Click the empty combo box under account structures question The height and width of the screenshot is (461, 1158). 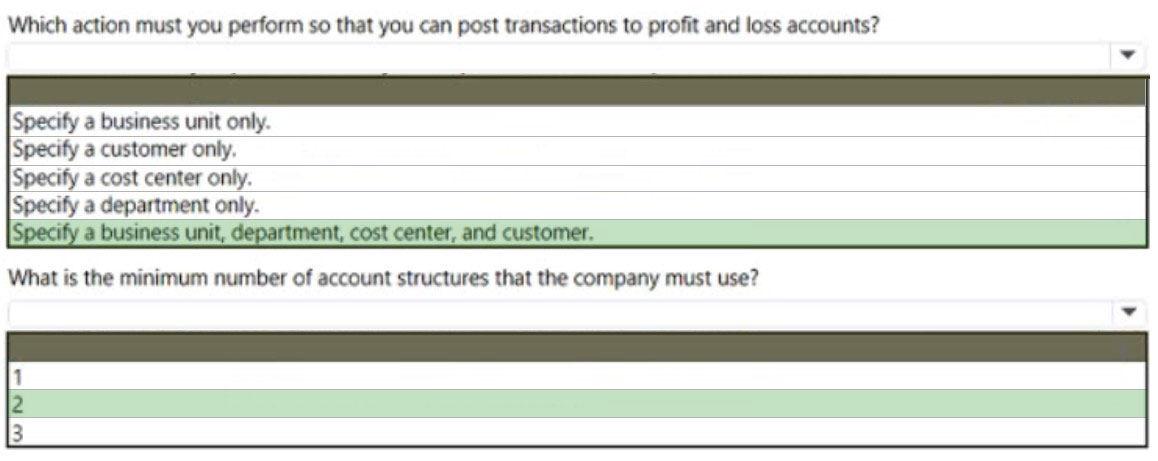click(x=576, y=313)
